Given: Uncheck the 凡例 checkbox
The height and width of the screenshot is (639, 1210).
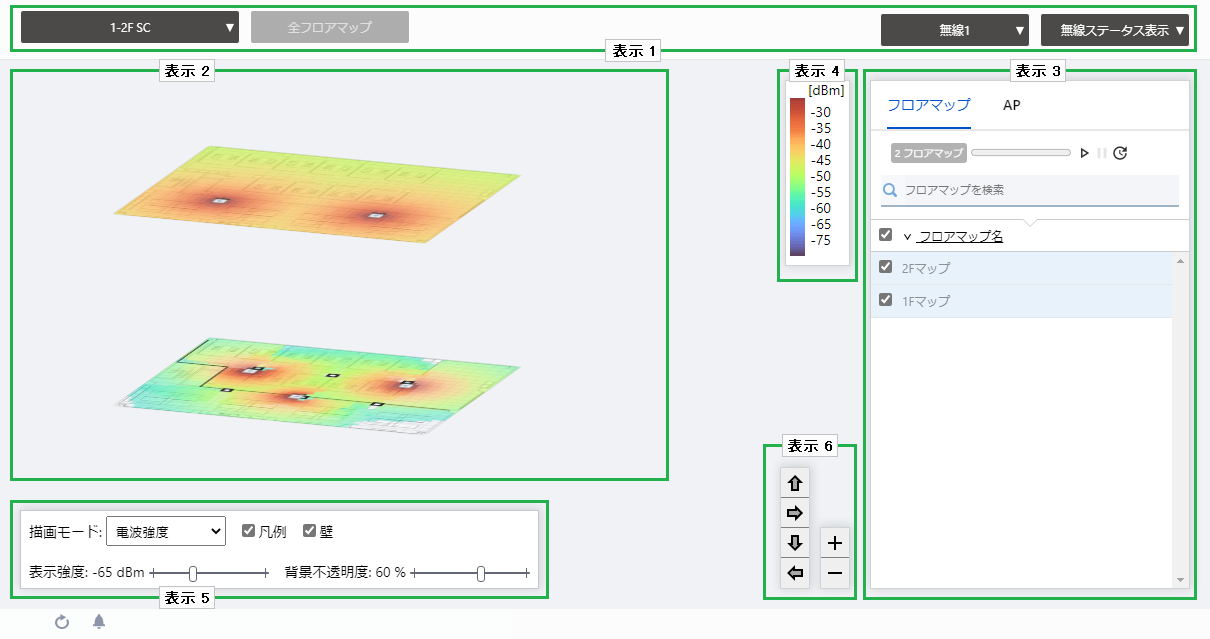Looking at the screenshot, I should point(249,531).
